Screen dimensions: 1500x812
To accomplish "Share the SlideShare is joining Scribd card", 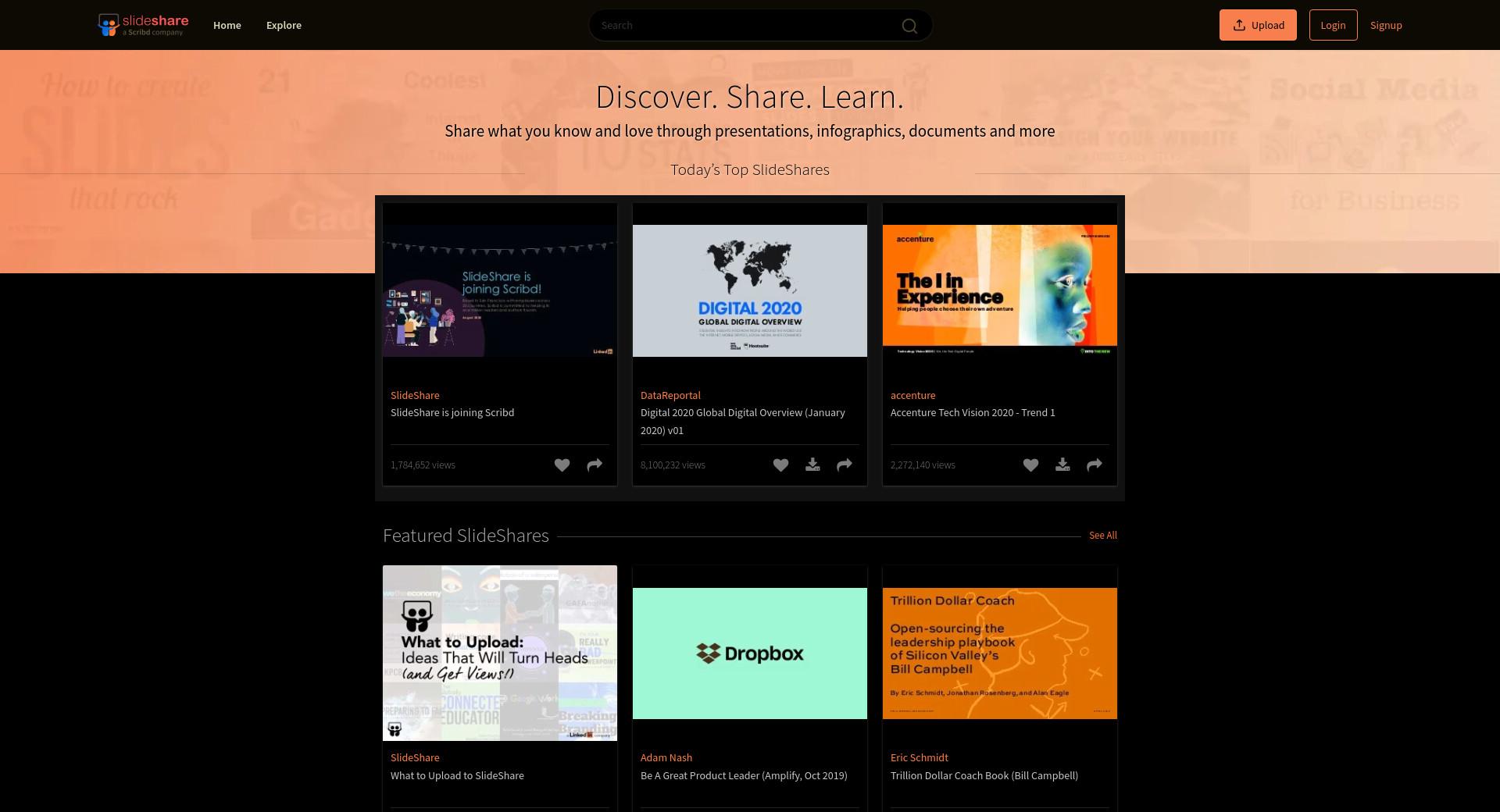I will click(x=595, y=465).
